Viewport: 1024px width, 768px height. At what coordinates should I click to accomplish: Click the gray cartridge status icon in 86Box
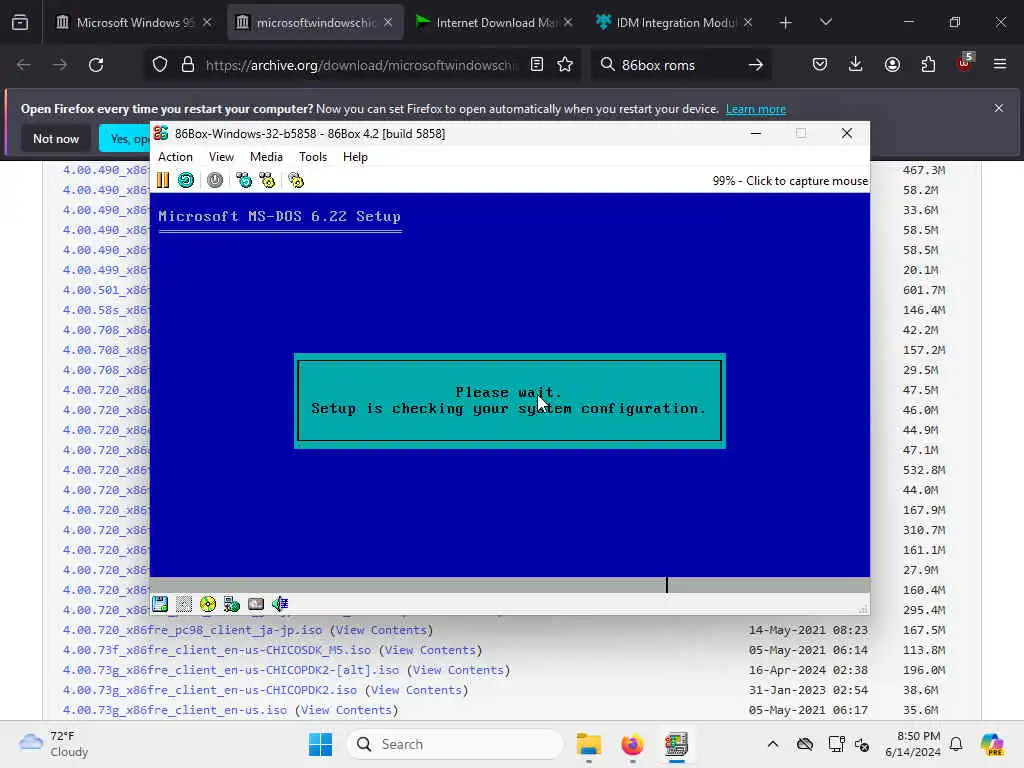(x=256, y=604)
